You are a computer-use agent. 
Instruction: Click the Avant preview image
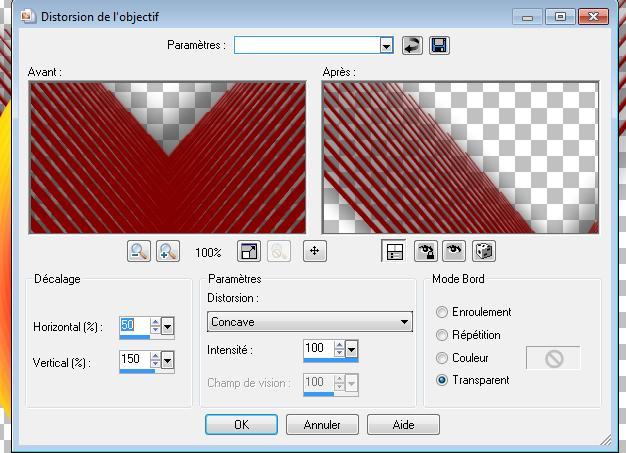pos(168,157)
